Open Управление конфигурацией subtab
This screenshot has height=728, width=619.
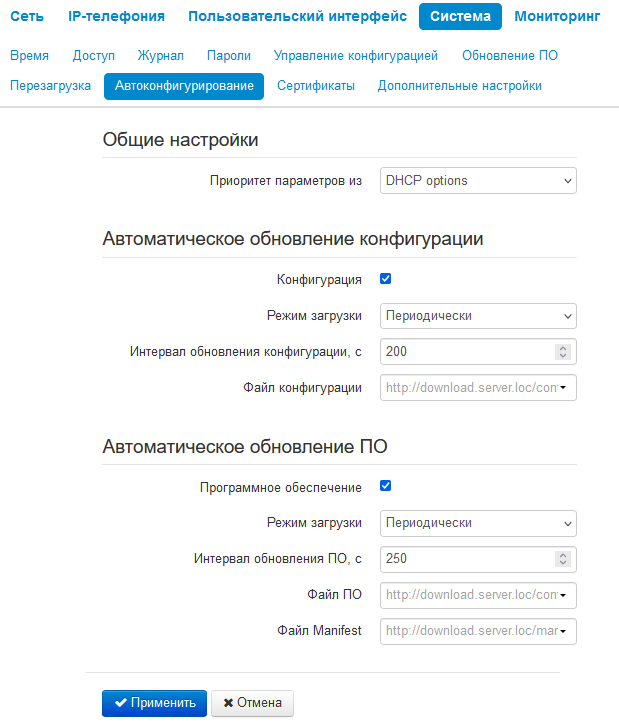coord(356,56)
